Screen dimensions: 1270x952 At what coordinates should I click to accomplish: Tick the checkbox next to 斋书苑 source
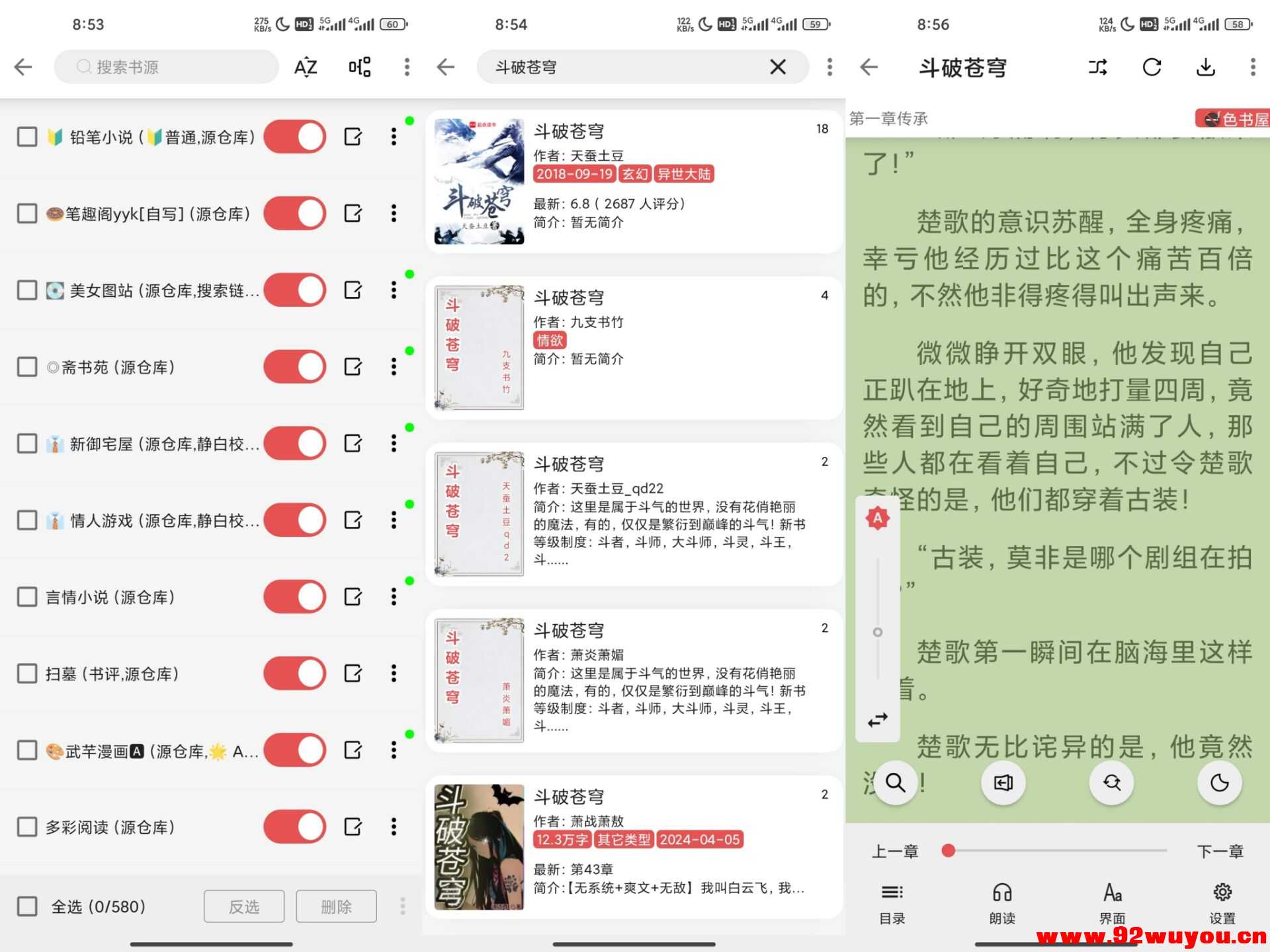click(26, 366)
